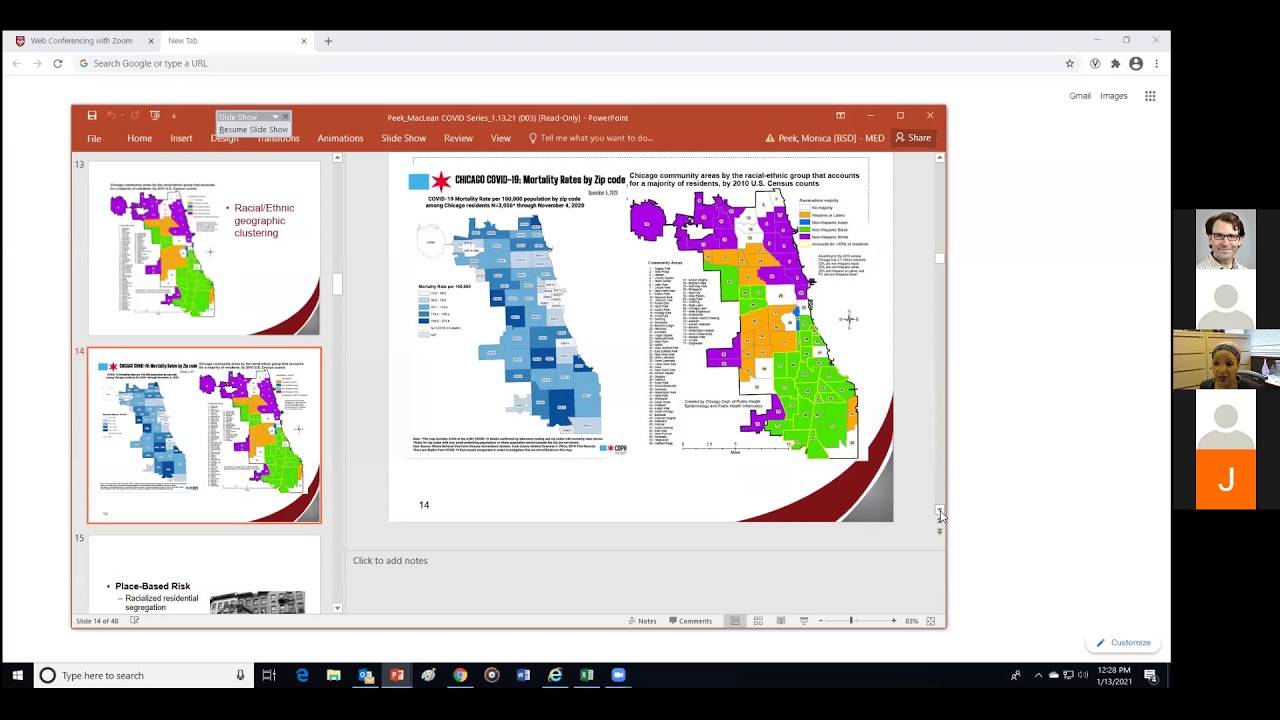Open Task View in taskbar
The image size is (1280, 720).
(269, 675)
